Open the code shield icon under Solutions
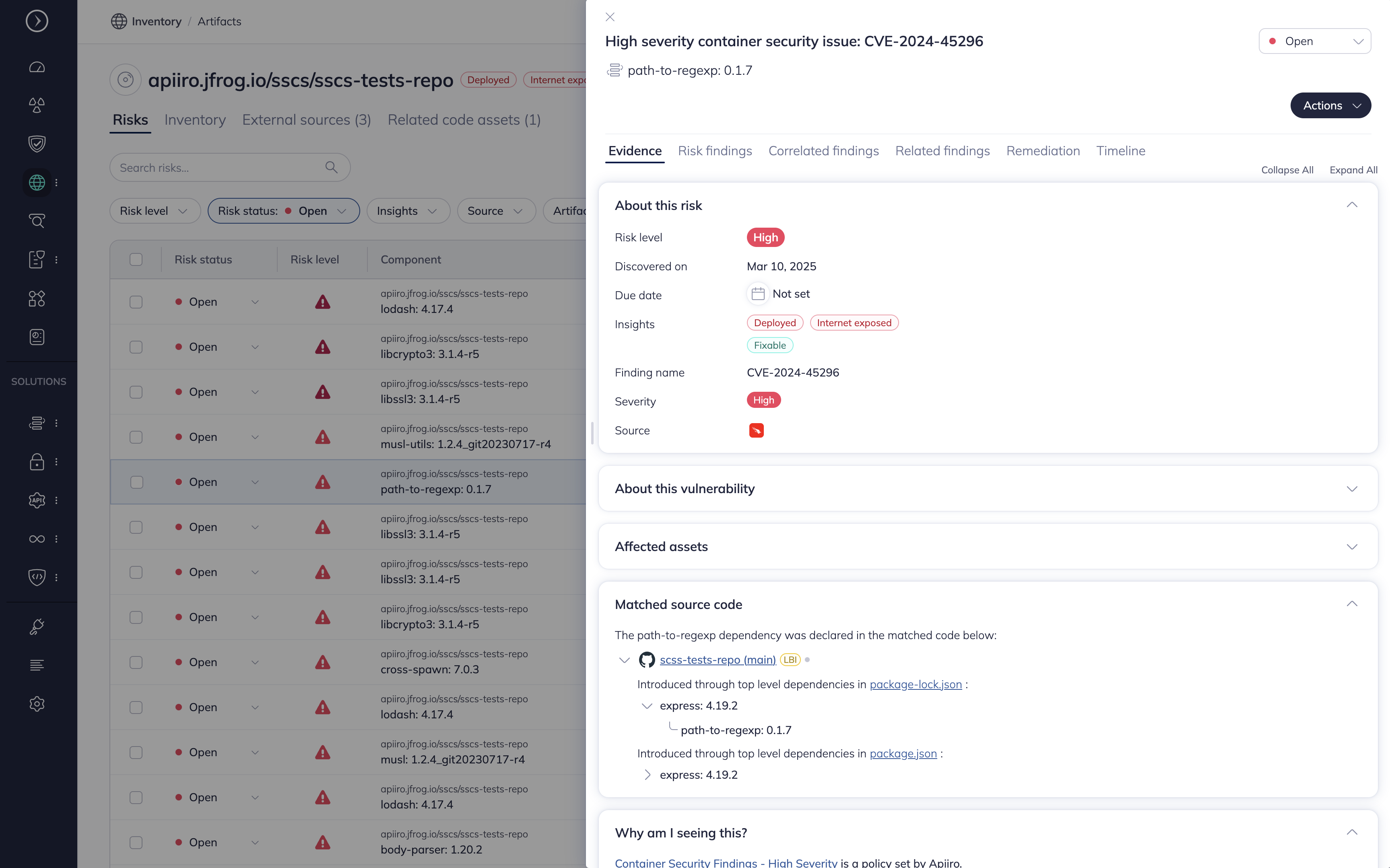 [x=37, y=578]
